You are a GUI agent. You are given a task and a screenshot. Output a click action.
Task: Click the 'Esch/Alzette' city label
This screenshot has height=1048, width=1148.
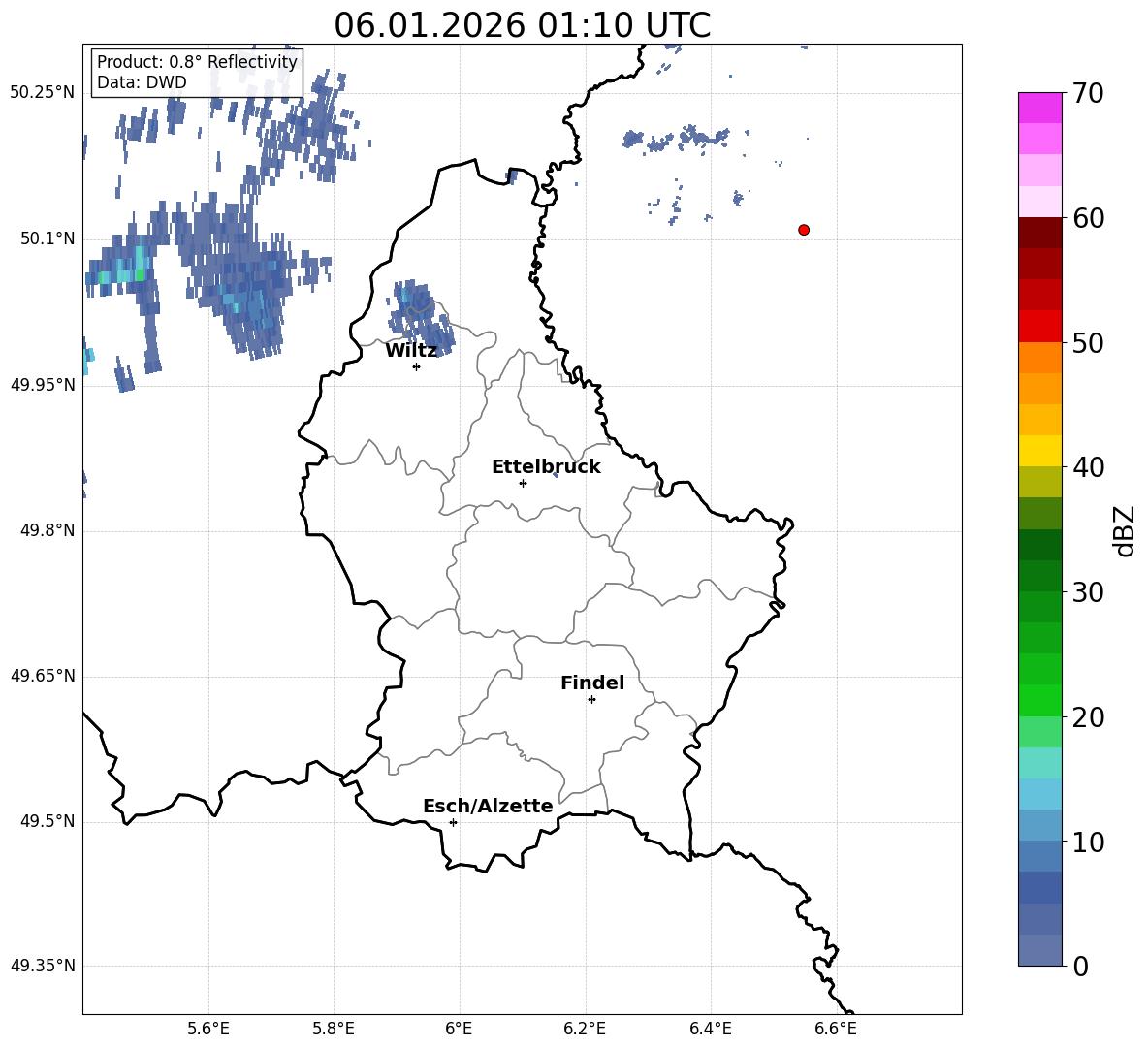point(488,806)
